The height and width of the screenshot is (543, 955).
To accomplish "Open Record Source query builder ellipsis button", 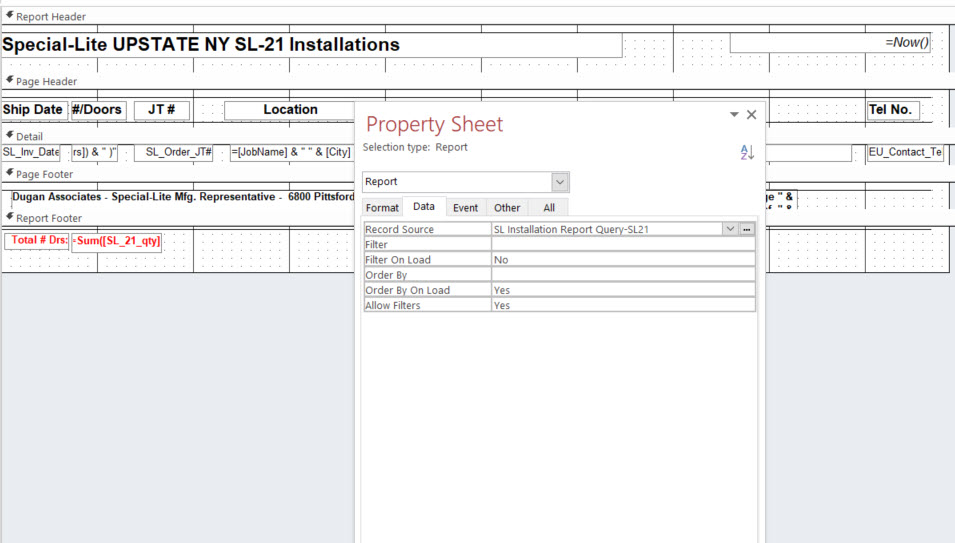I will 747,229.
